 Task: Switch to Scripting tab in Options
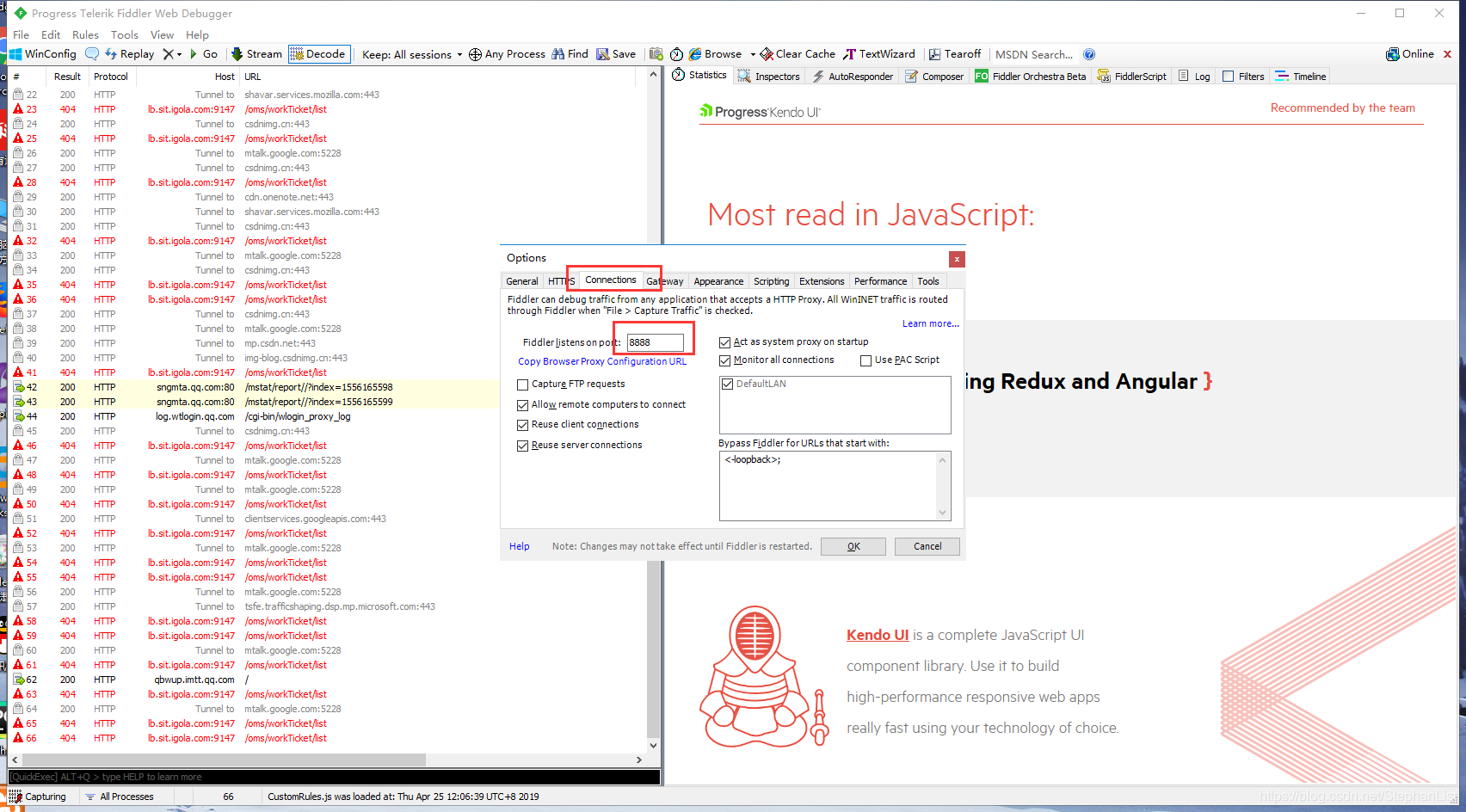pyautogui.click(x=771, y=281)
